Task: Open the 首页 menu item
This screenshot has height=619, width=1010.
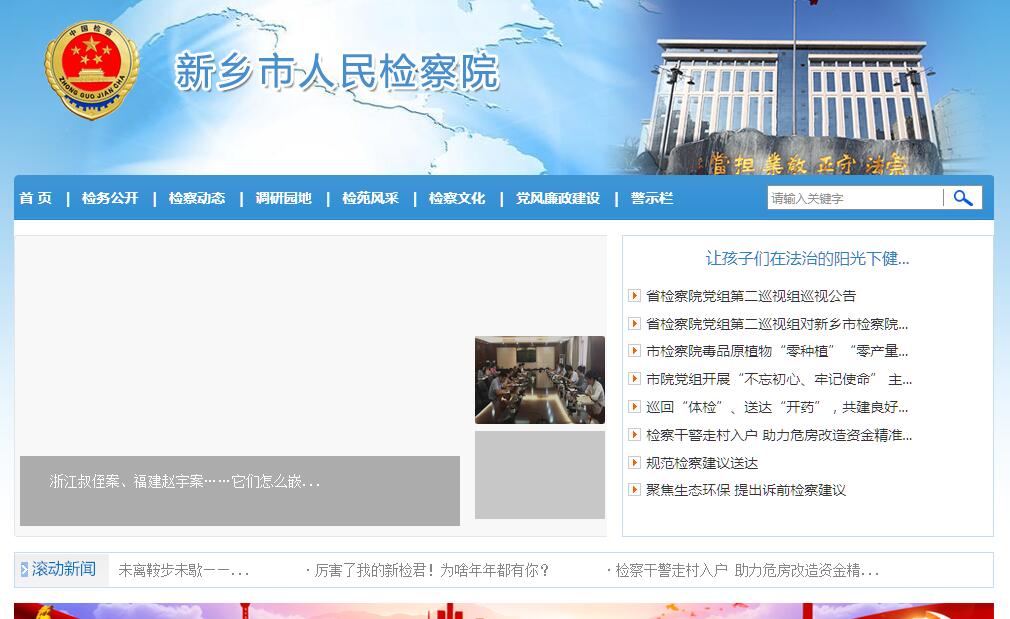Action: pyautogui.click(x=35, y=198)
